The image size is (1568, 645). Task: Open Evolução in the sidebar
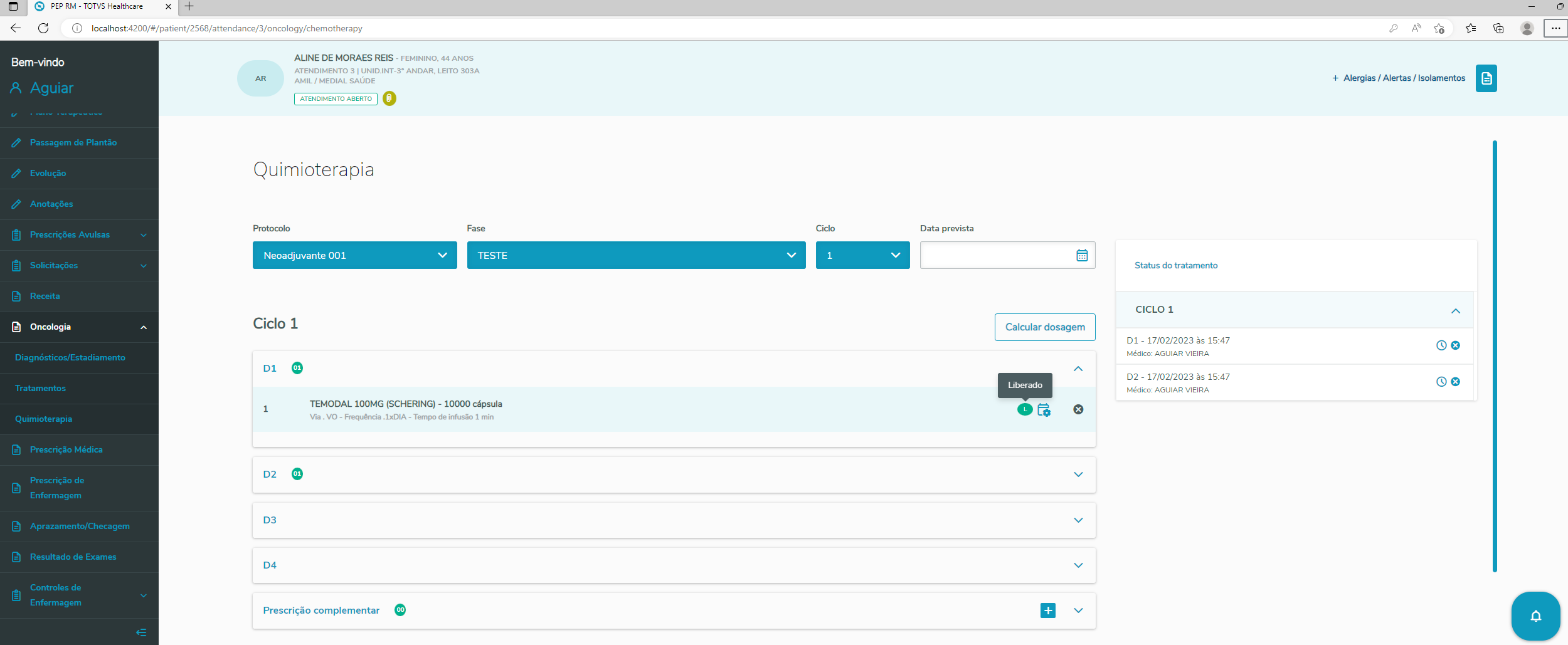(79, 174)
